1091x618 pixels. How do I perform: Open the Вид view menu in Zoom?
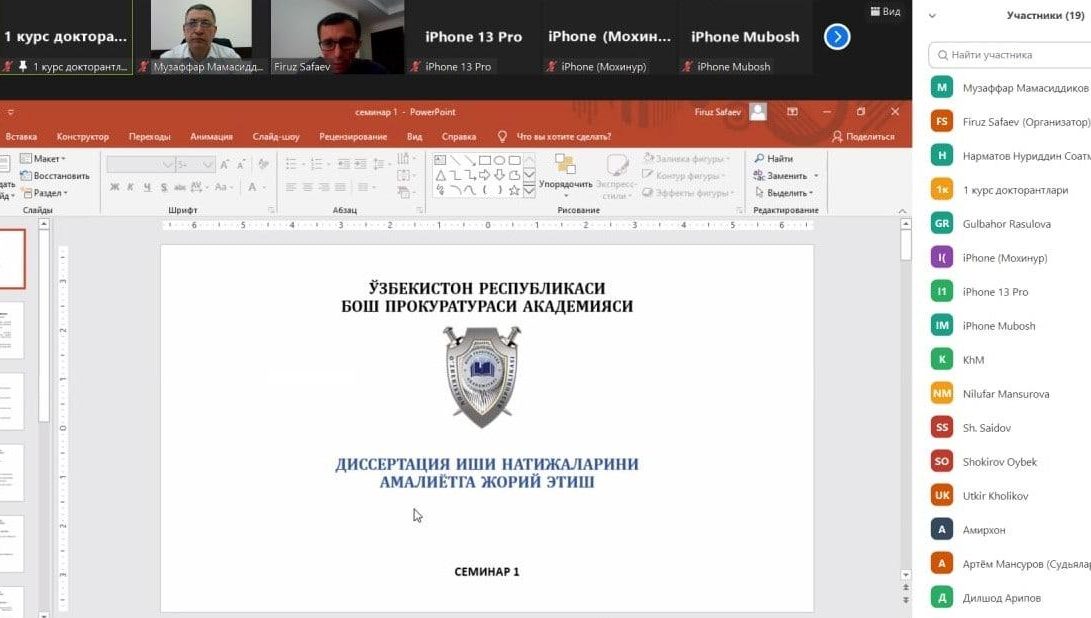[x=885, y=11]
